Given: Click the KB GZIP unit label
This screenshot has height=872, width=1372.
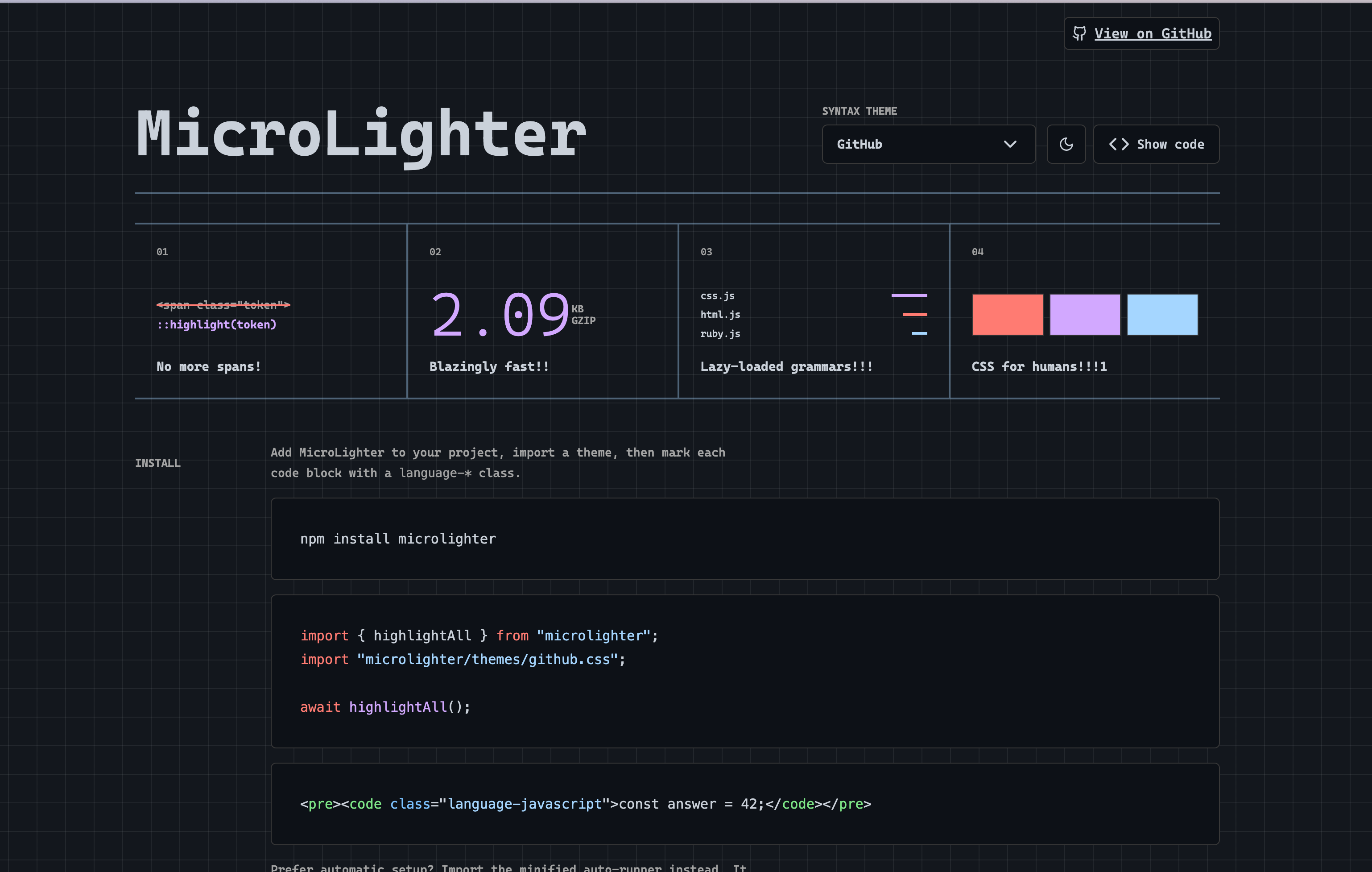Looking at the screenshot, I should (583, 315).
